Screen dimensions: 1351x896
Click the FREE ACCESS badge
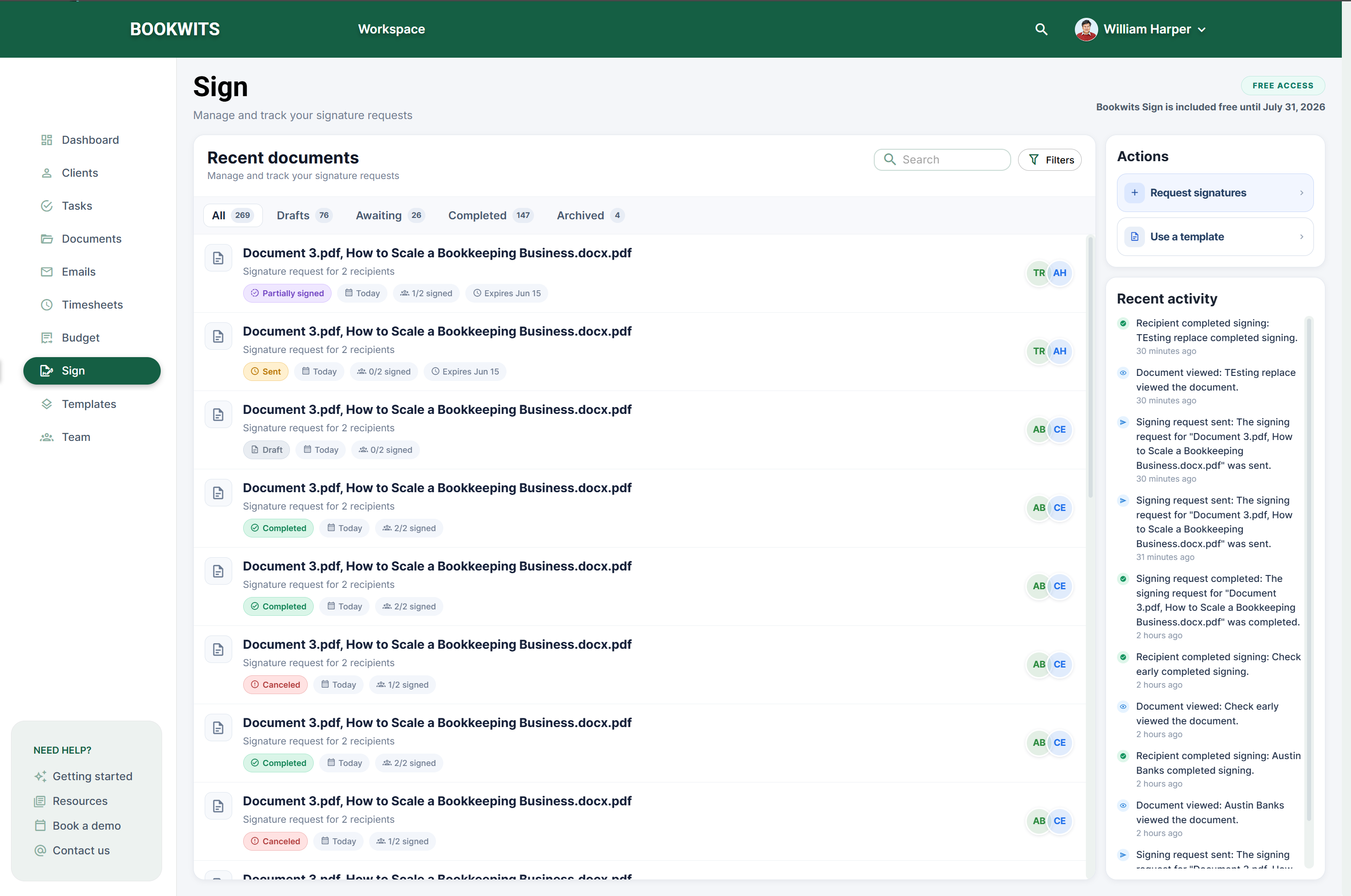pos(1282,86)
